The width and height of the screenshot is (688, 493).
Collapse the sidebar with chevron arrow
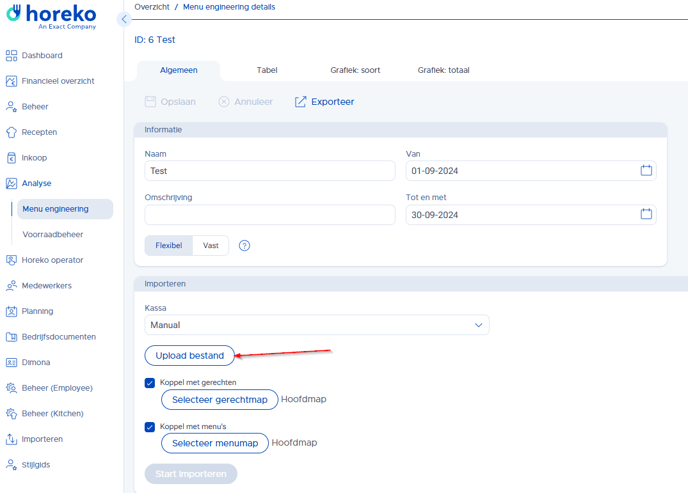(x=124, y=19)
